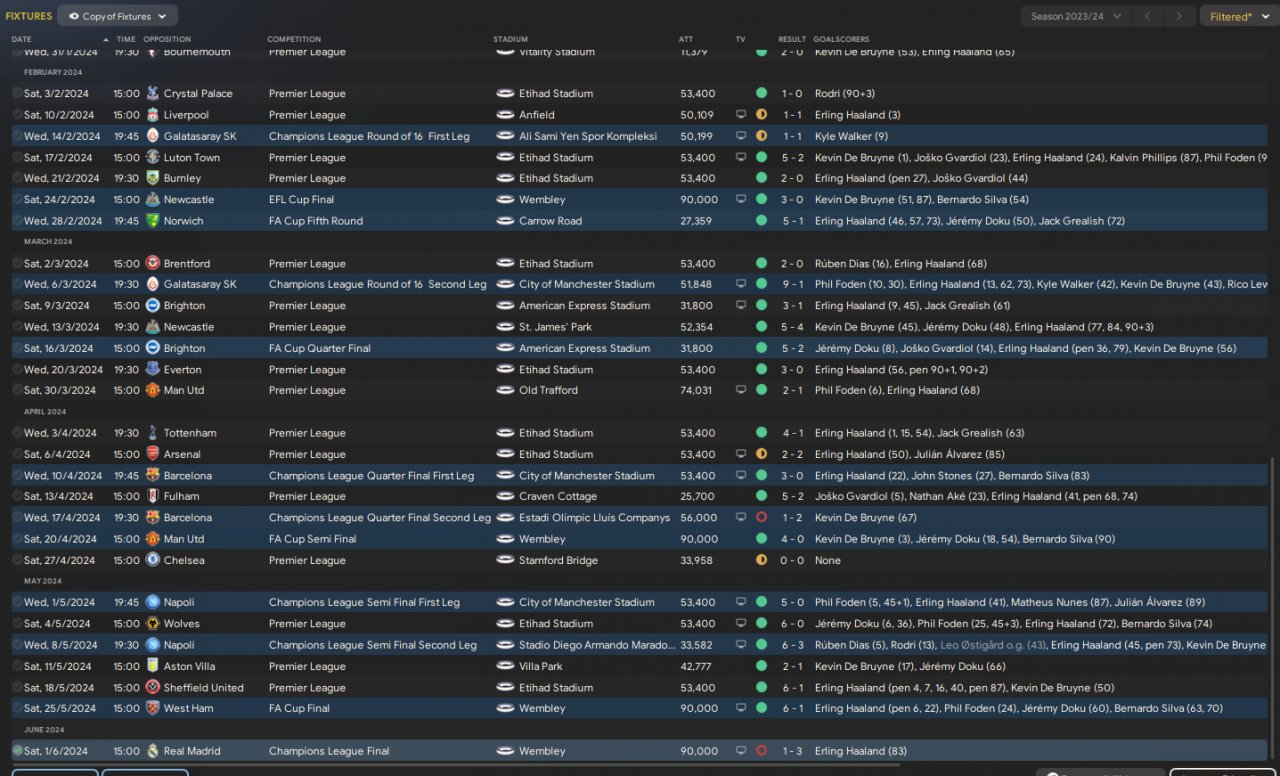The width and height of the screenshot is (1280, 776).
Task: Click the stadium icon beside Villa Park
Action: click(505, 666)
